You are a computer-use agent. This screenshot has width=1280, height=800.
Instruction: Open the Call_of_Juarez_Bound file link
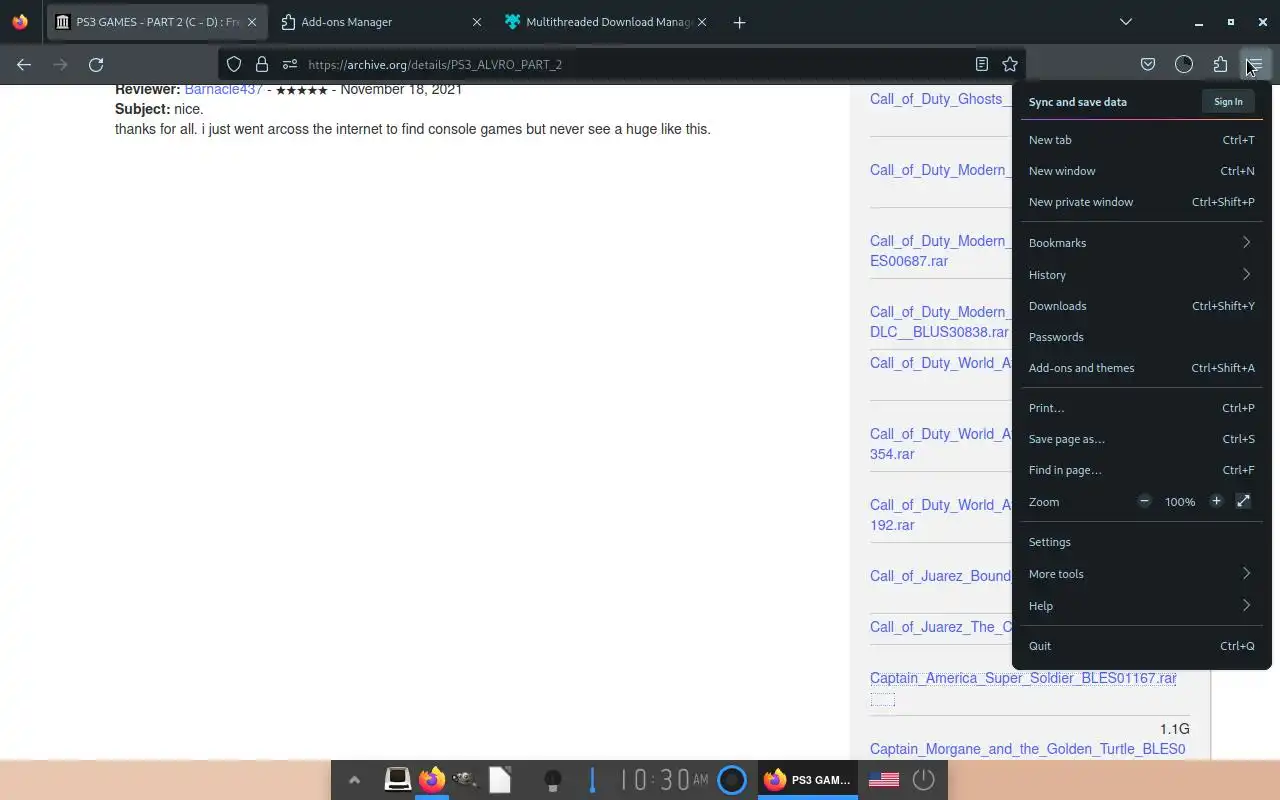click(940, 576)
